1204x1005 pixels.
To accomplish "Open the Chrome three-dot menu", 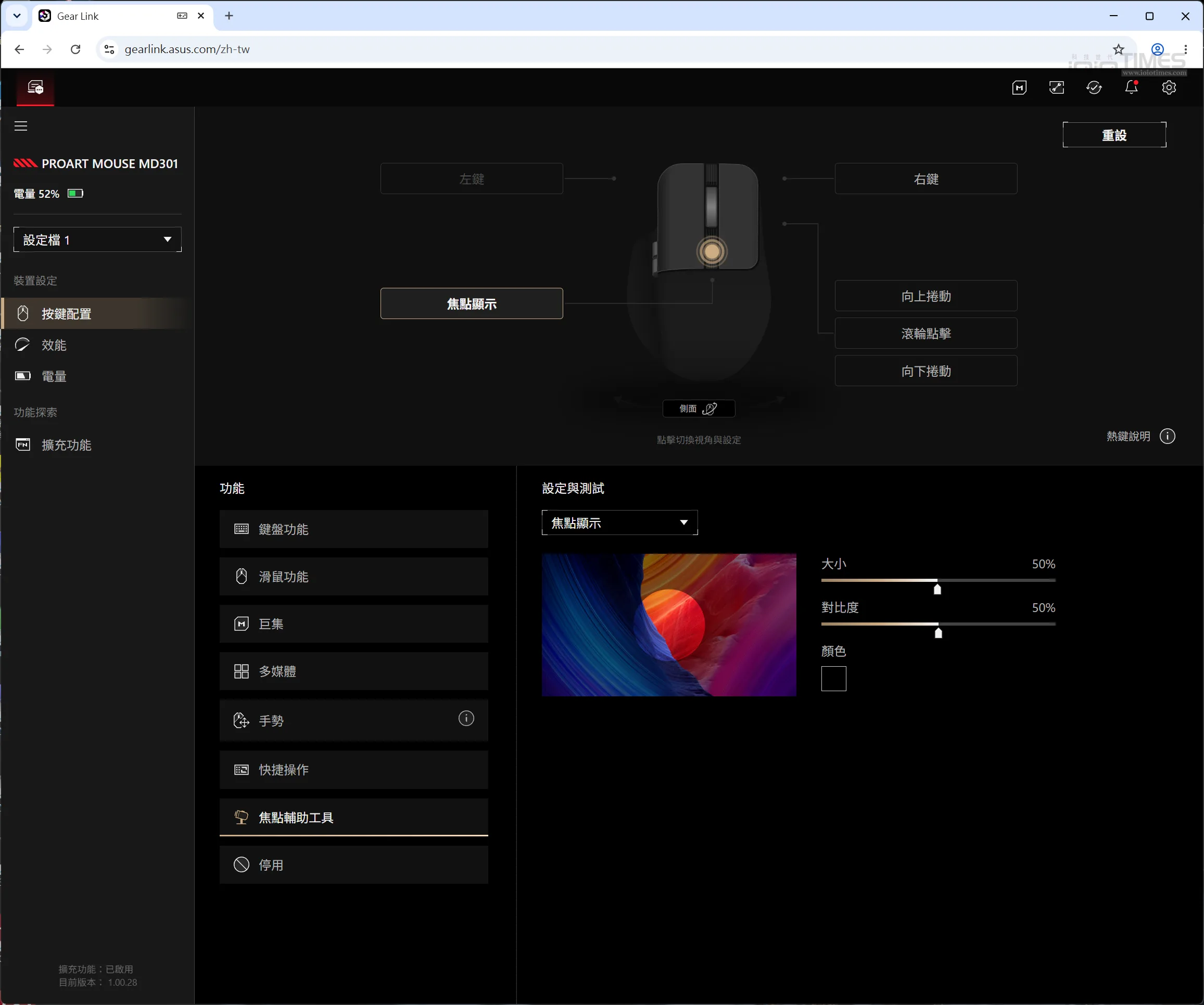I will pyautogui.click(x=1186, y=49).
